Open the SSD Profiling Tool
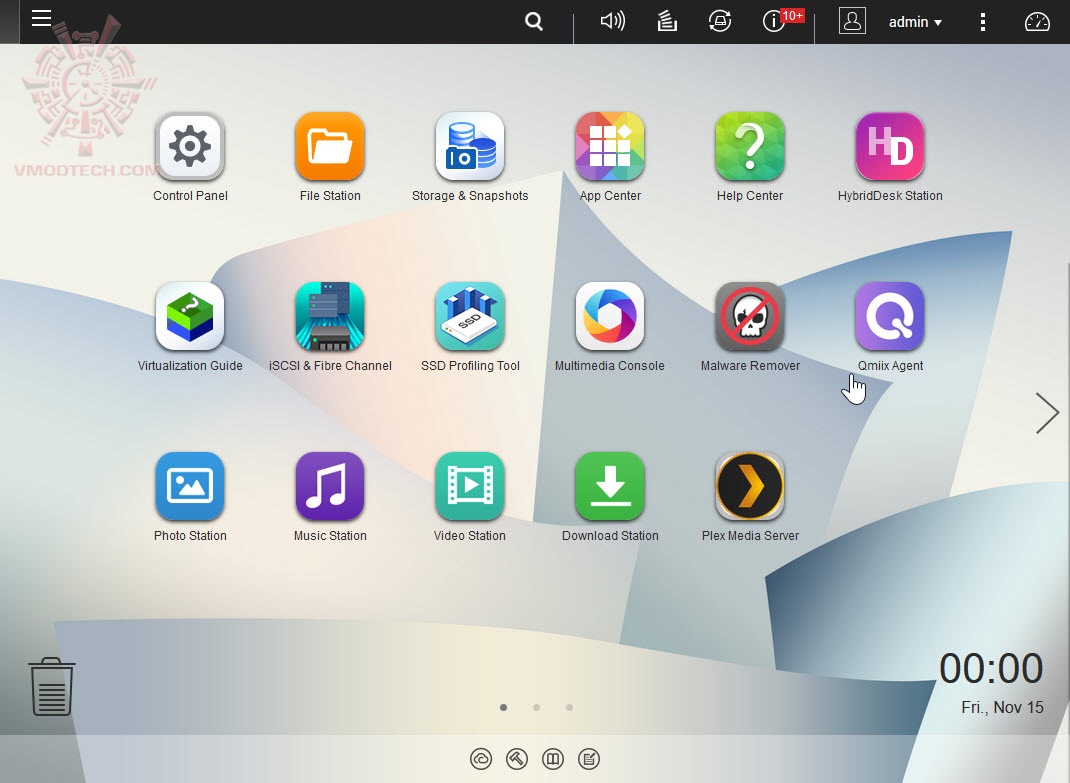This screenshot has height=783, width=1070. pyautogui.click(x=469, y=316)
